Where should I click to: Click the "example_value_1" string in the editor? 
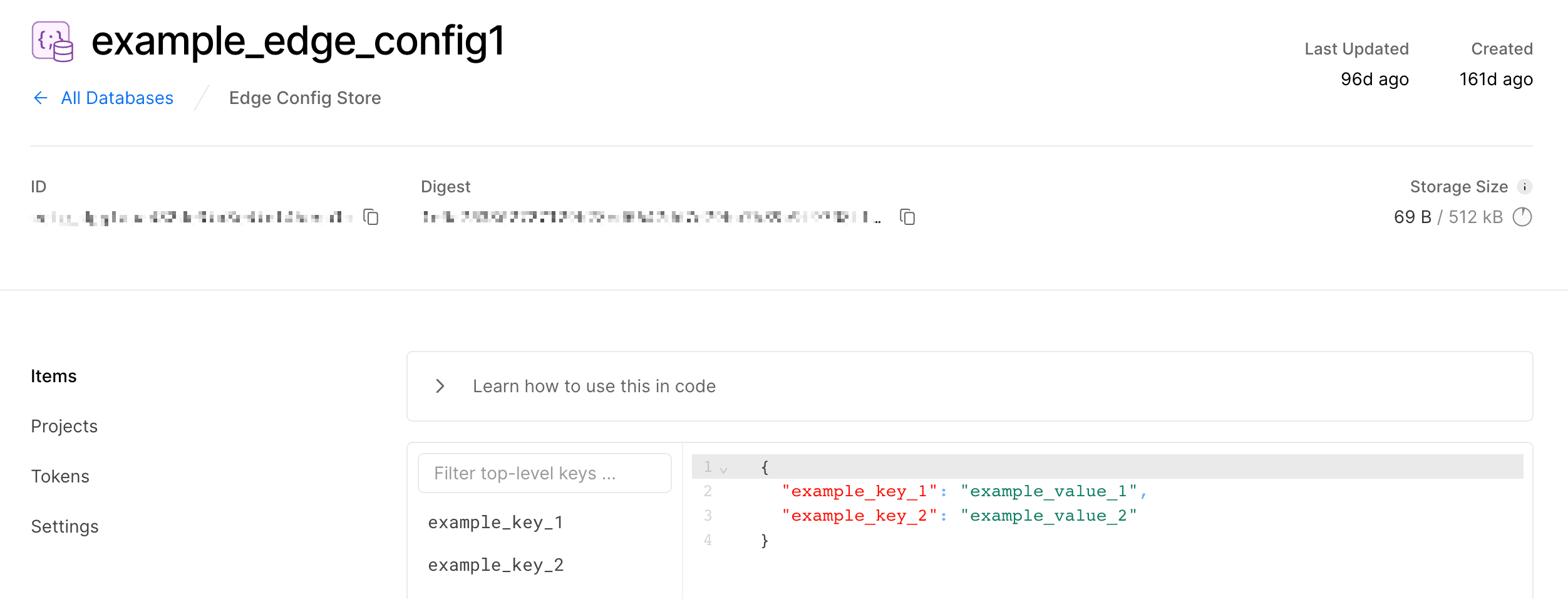point(1049,491)
